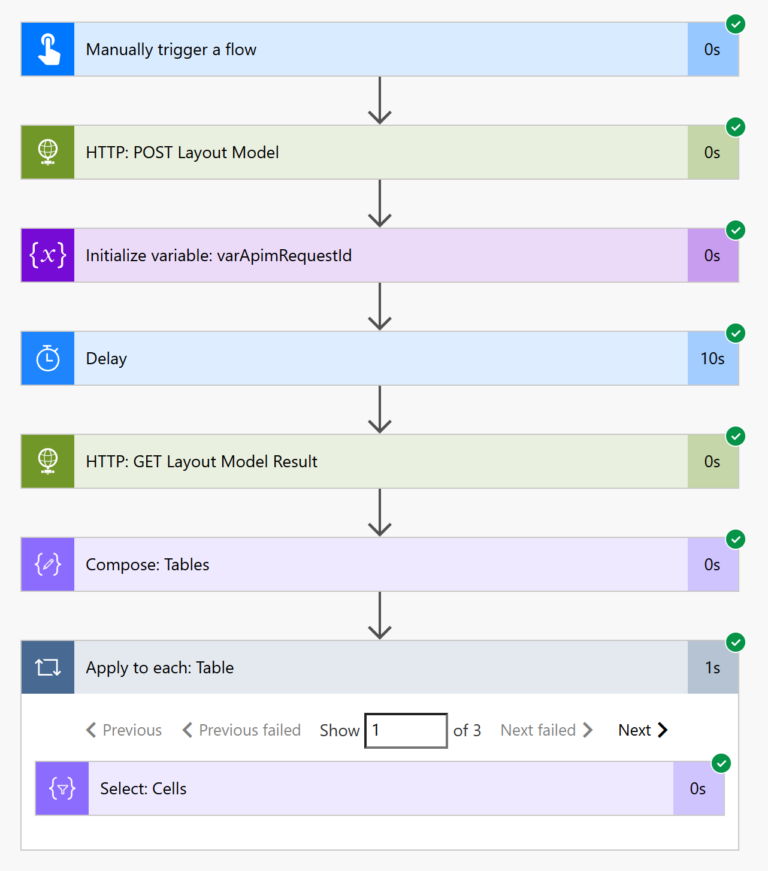Go to Next iteration of the loop

pyautogui.click(x=642, y=730)
